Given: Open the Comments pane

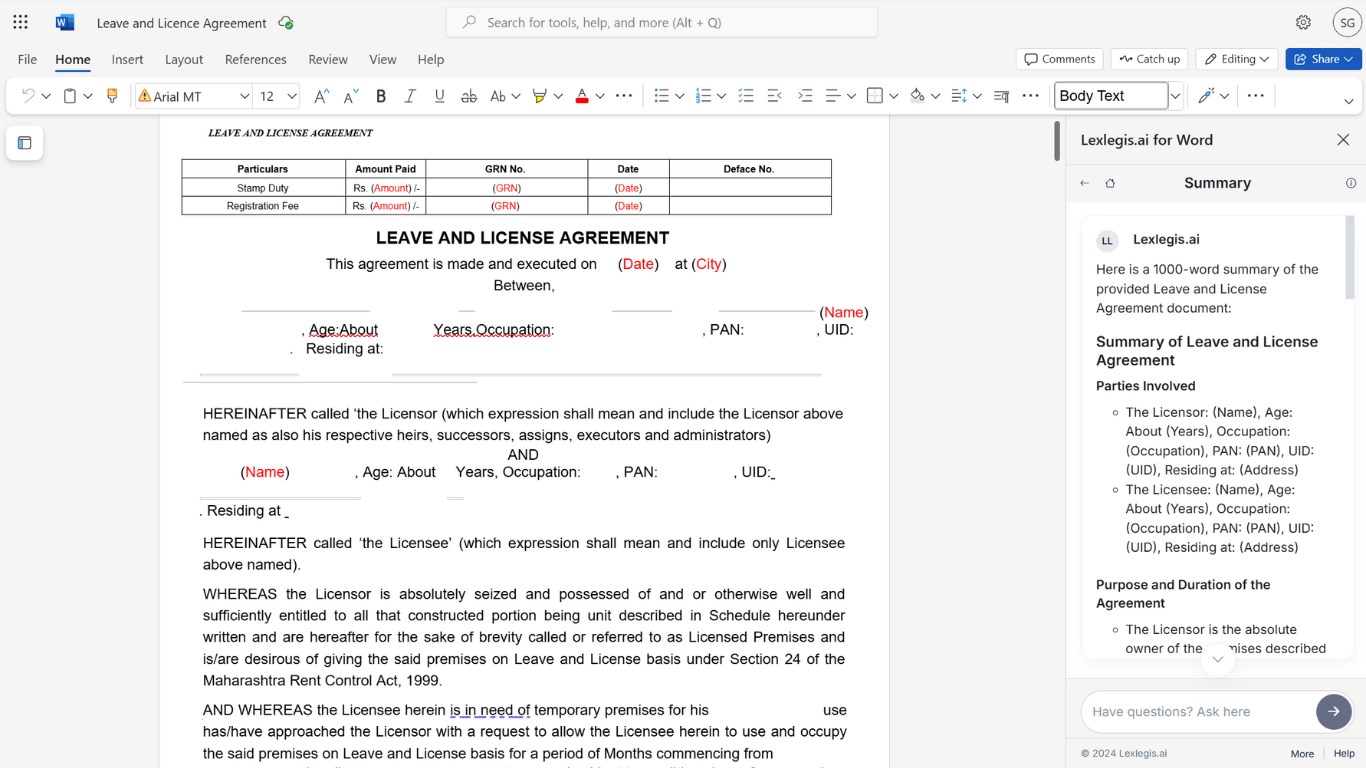Looking at the screenshot, I should point(1059,59).
